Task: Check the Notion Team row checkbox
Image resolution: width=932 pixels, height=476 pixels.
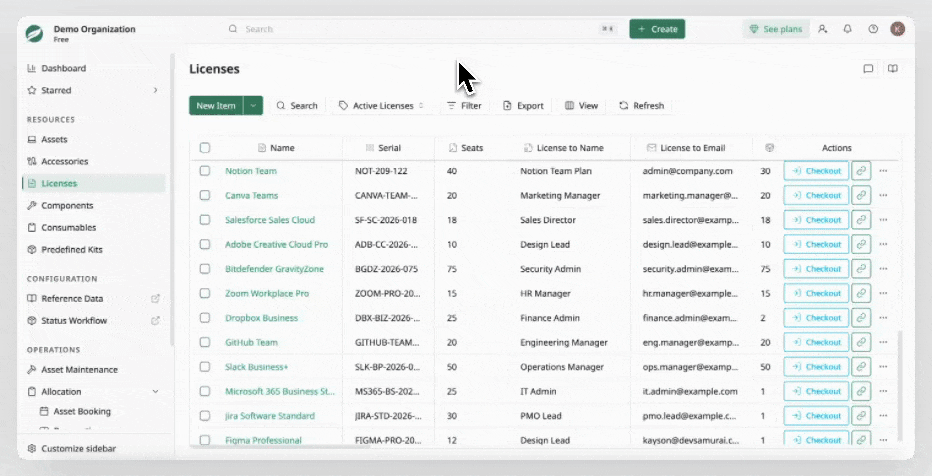Action: click(205, 171)
